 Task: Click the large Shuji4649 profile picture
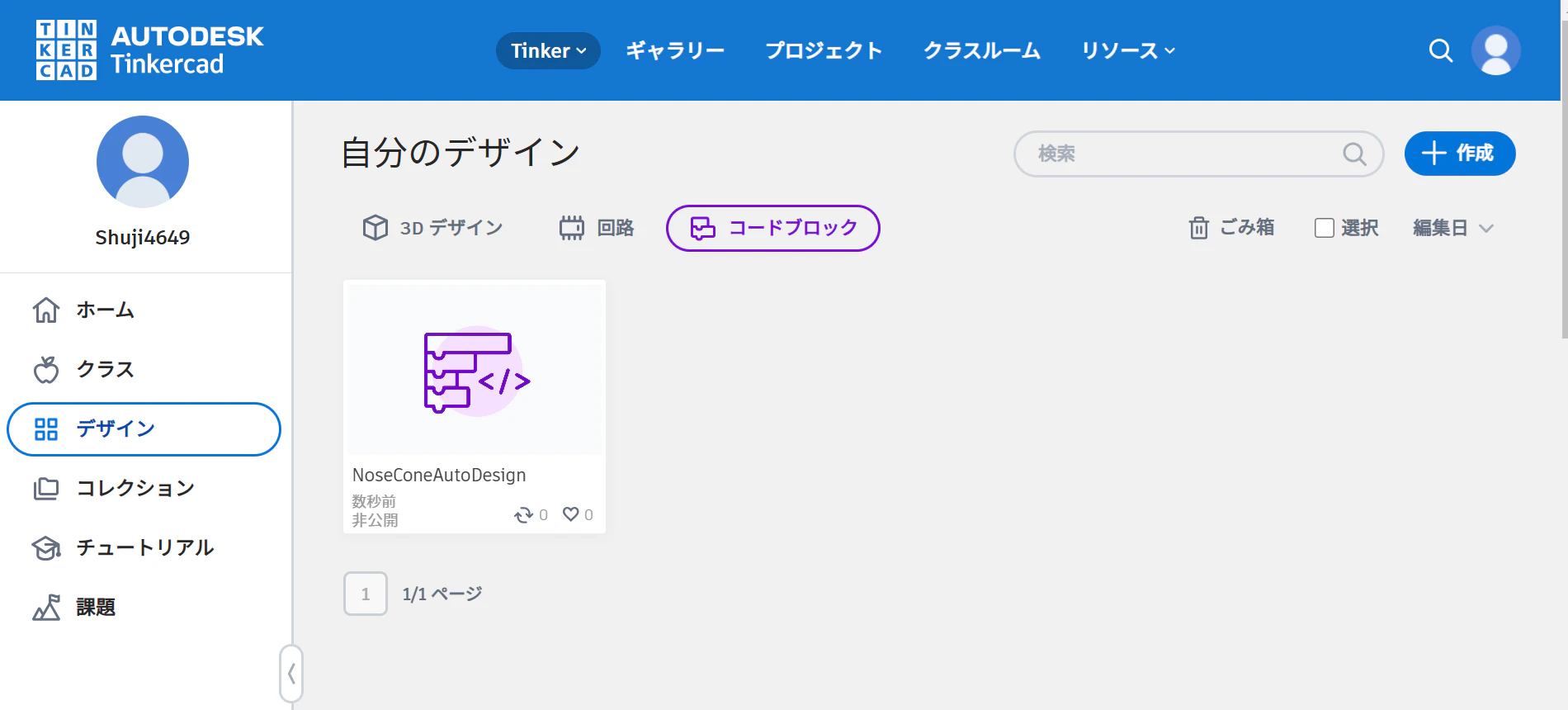pyautogui.click(x=143, y=162)
